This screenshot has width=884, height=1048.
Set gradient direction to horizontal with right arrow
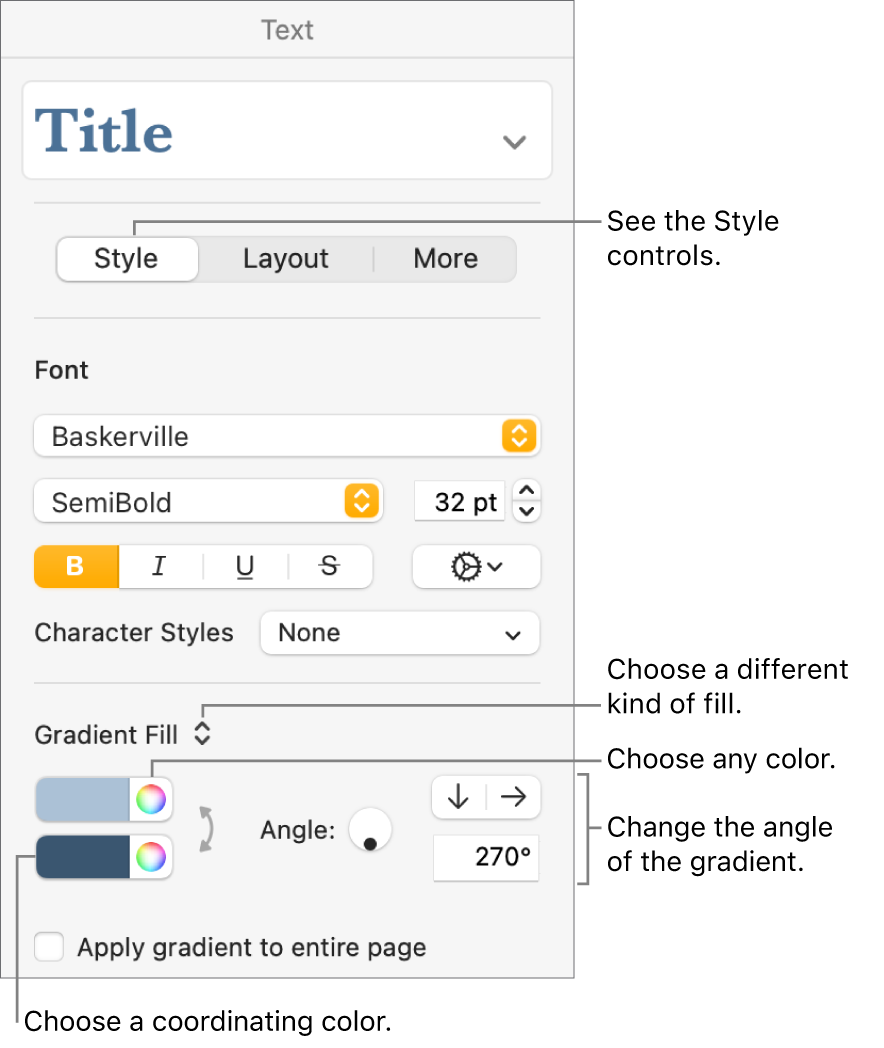[x=512, y=797]
